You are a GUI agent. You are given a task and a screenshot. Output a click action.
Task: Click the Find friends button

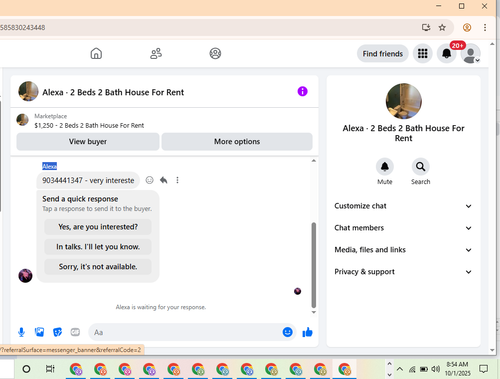point(383,54)
